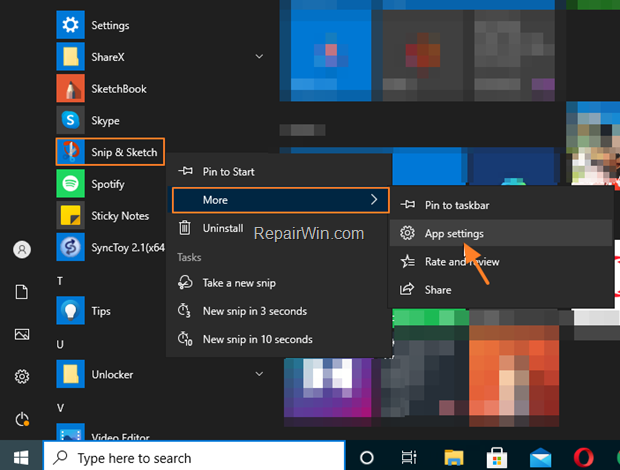Open the Video Editor app icon
620x470 pixels.
70,432
